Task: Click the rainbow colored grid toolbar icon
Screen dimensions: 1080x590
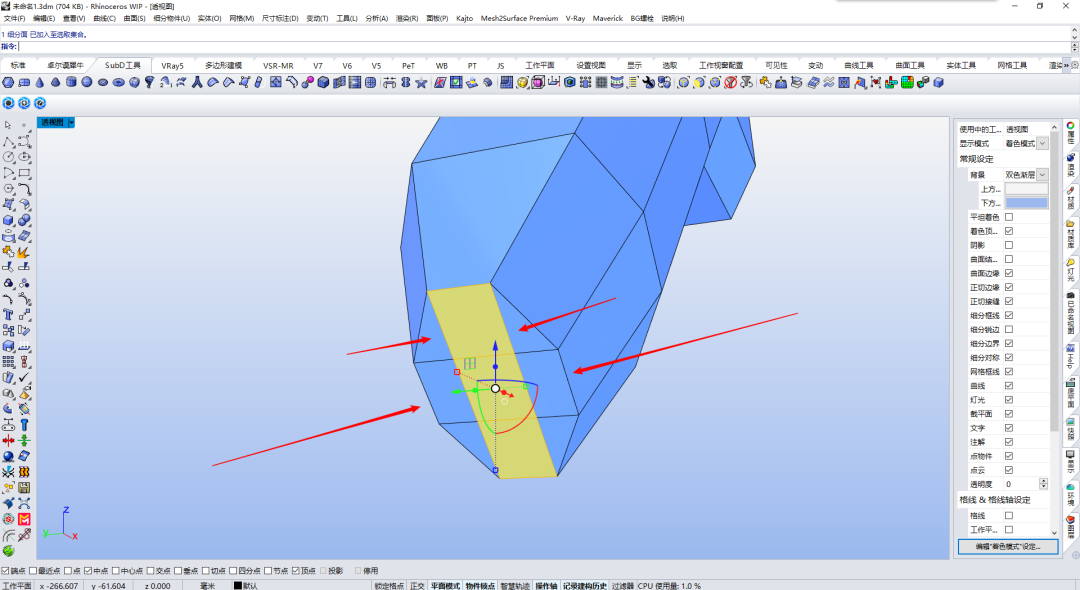Action: (x=906, y=83)
